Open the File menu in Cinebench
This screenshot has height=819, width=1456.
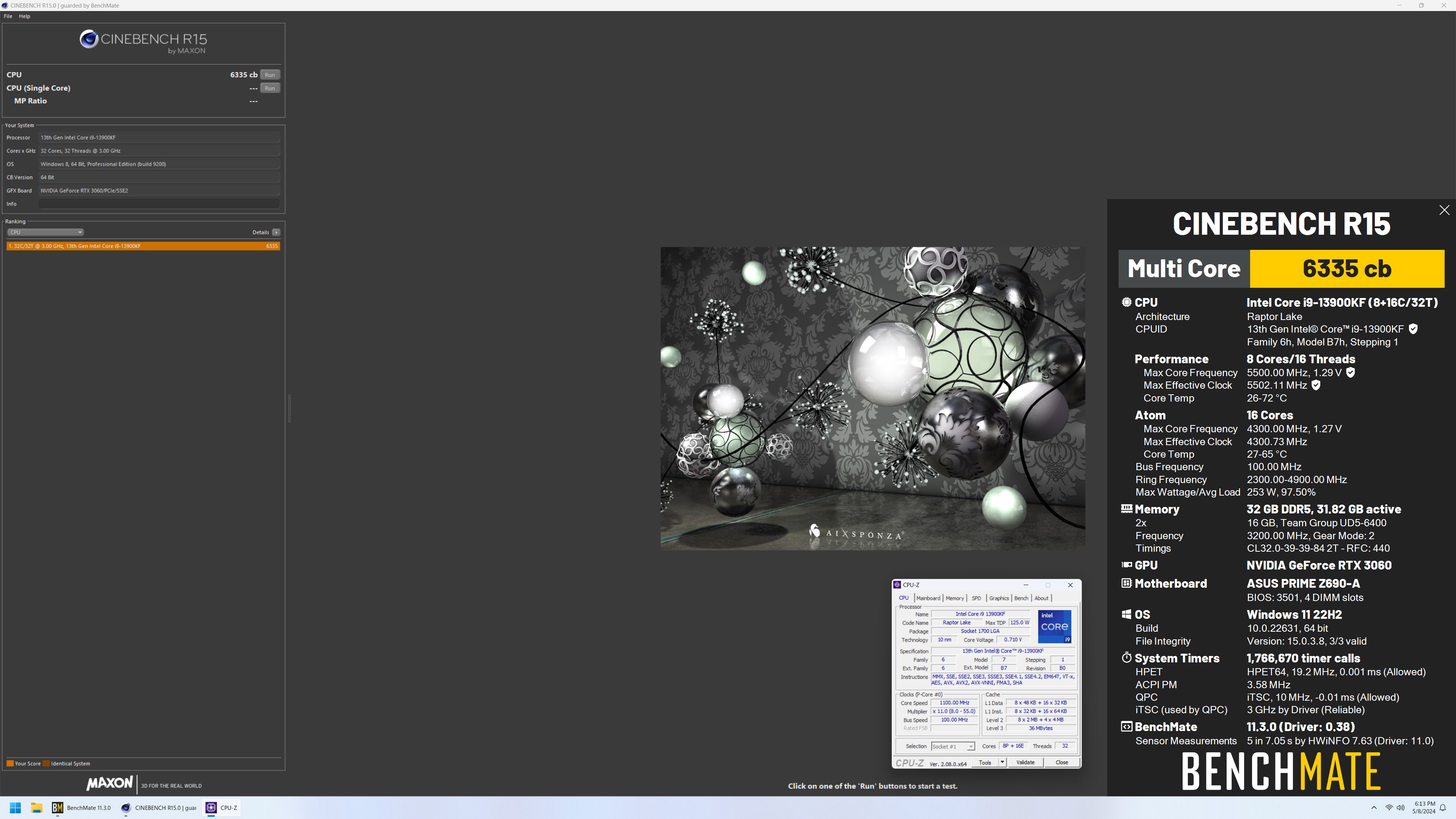point(8,16)
